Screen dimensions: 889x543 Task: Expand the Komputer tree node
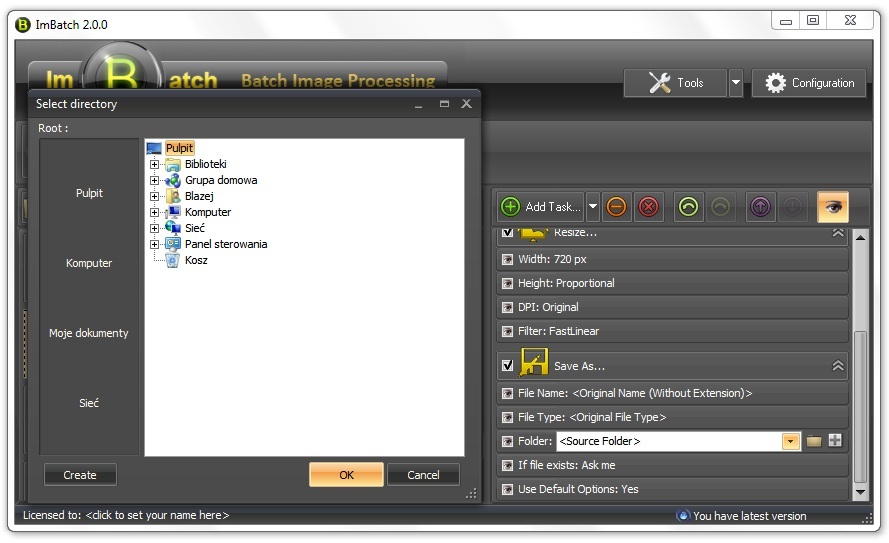pos(154,212)
